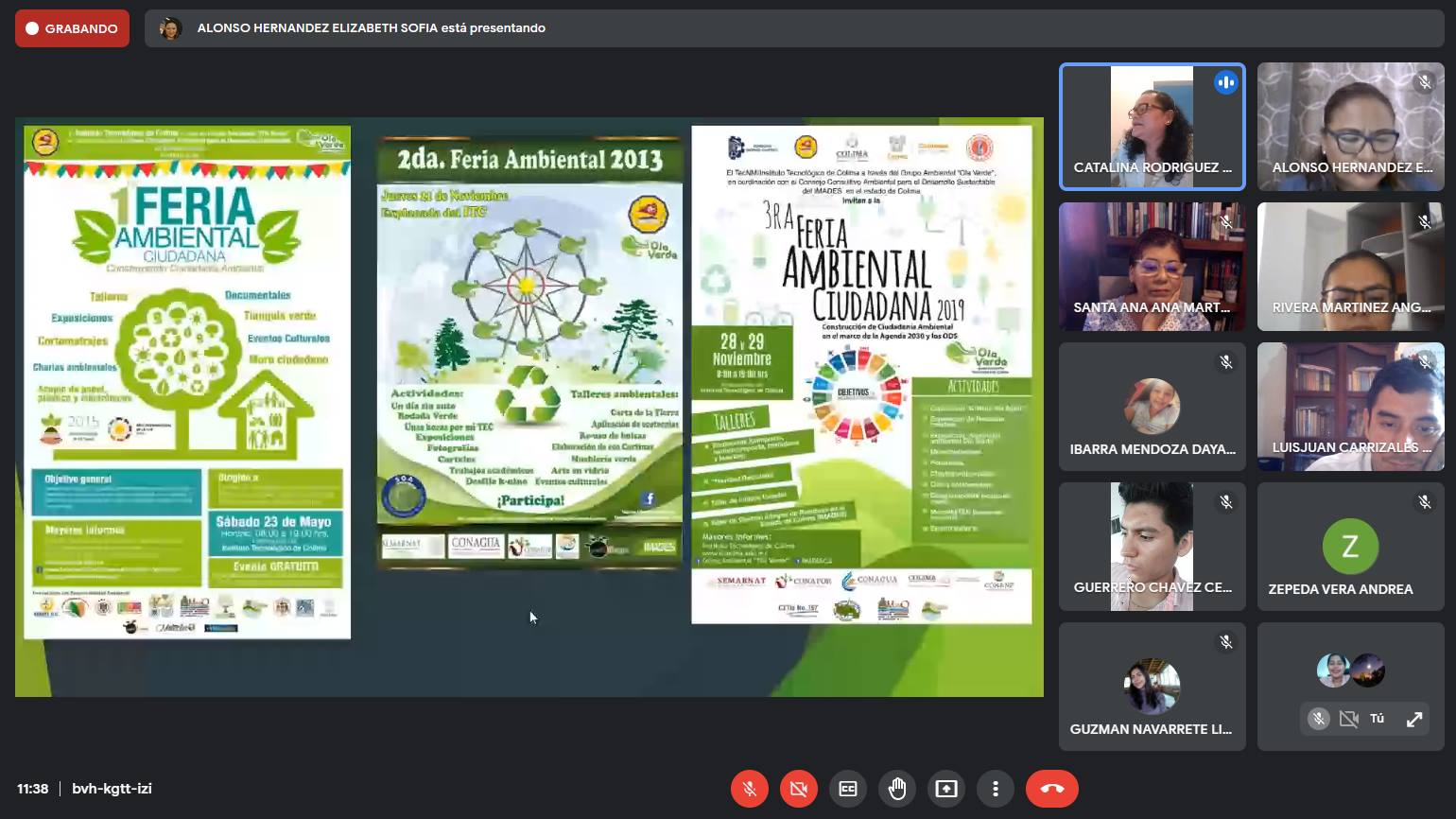The height and width of the screenshot is (819, 1456).
Task: Click the meeting code bvh-kgtt-izi
Action: (112, 789)
